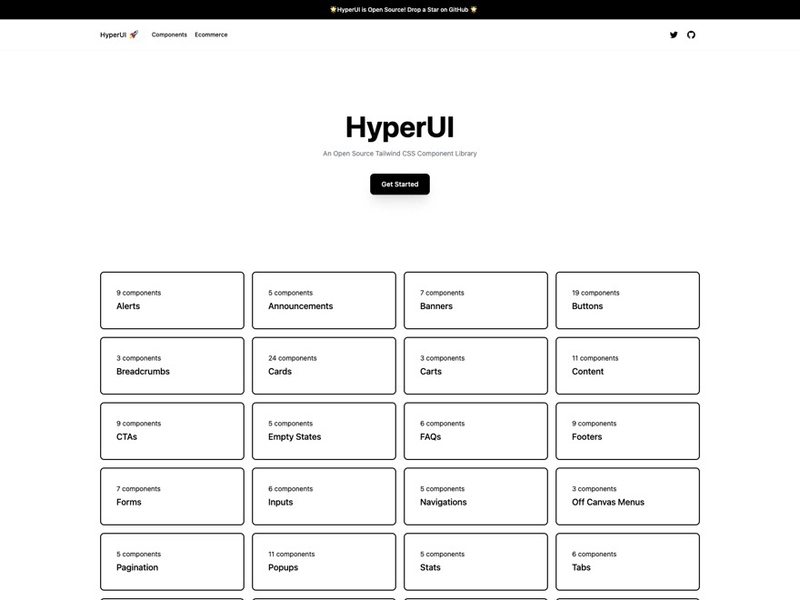Open the Forms components card

pos(172,496)
